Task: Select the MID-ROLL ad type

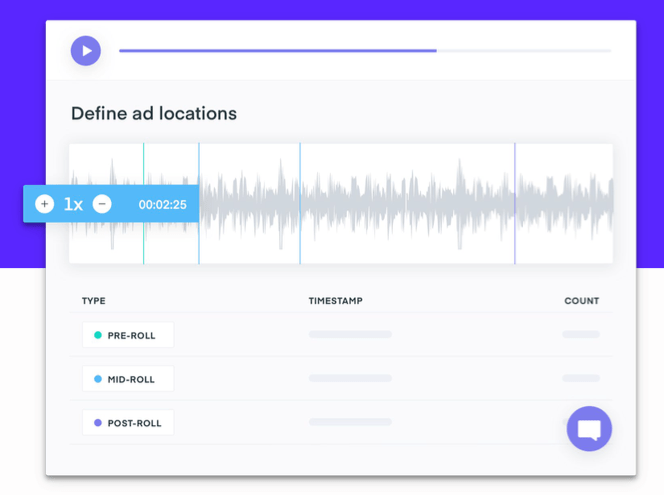Action: click(x=128, y=379)
